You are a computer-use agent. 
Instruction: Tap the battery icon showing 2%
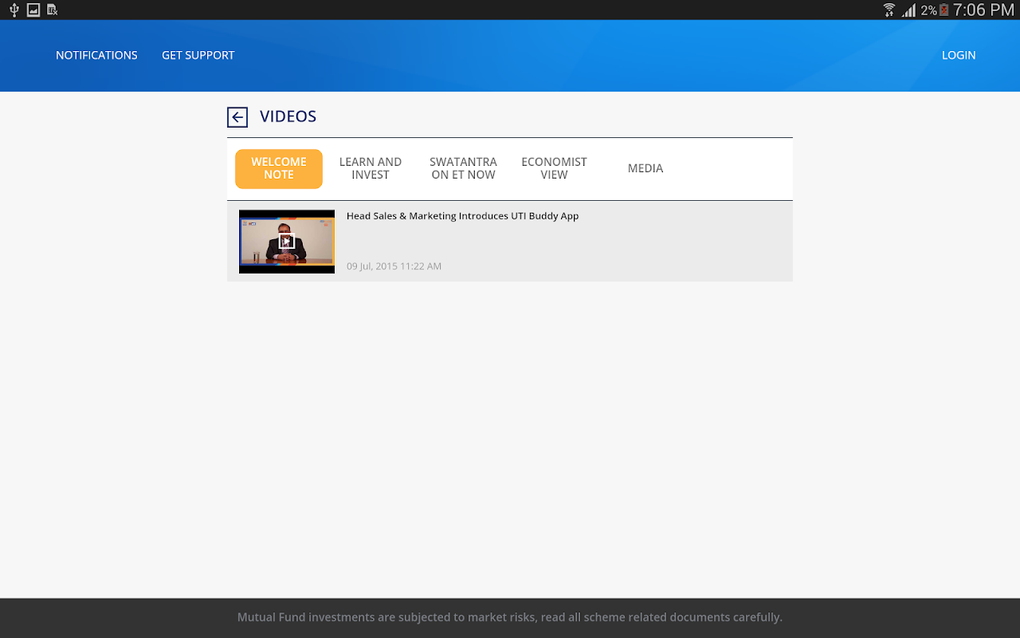pos(944,10)
